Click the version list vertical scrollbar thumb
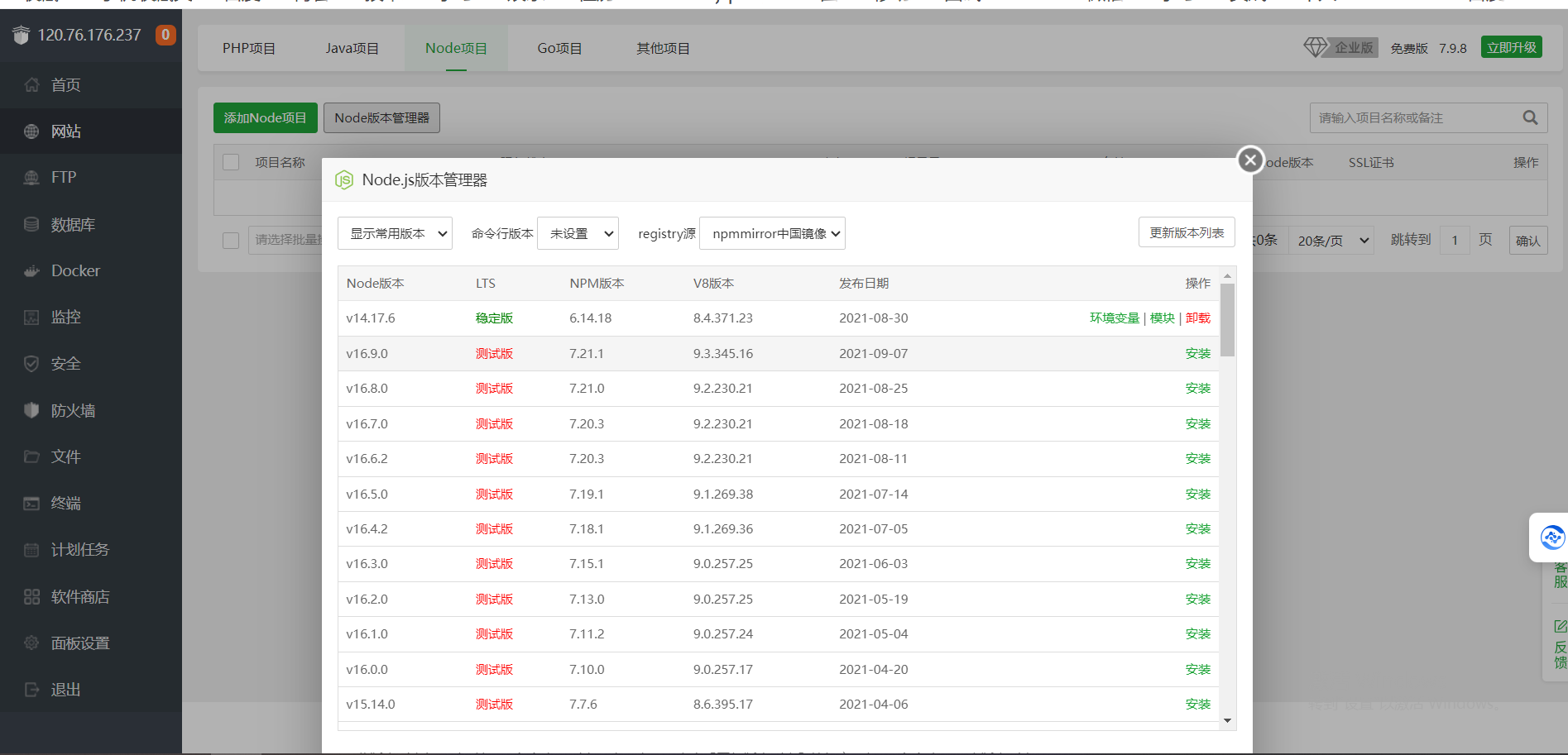The width and height of the screenshot is (1568, 755). click(1228, 320)
